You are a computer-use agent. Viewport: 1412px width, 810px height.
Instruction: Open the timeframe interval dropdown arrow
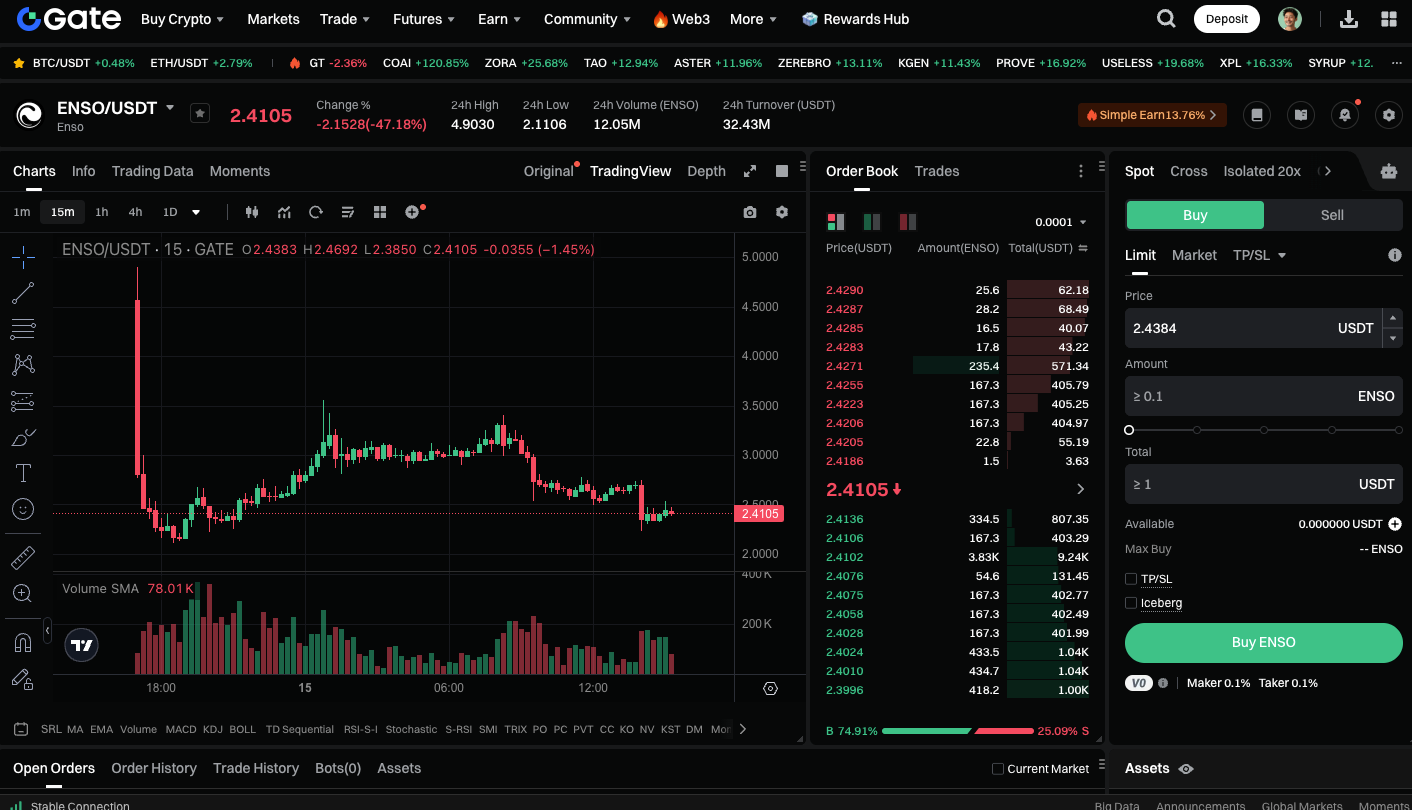click(x=196, y=212)
